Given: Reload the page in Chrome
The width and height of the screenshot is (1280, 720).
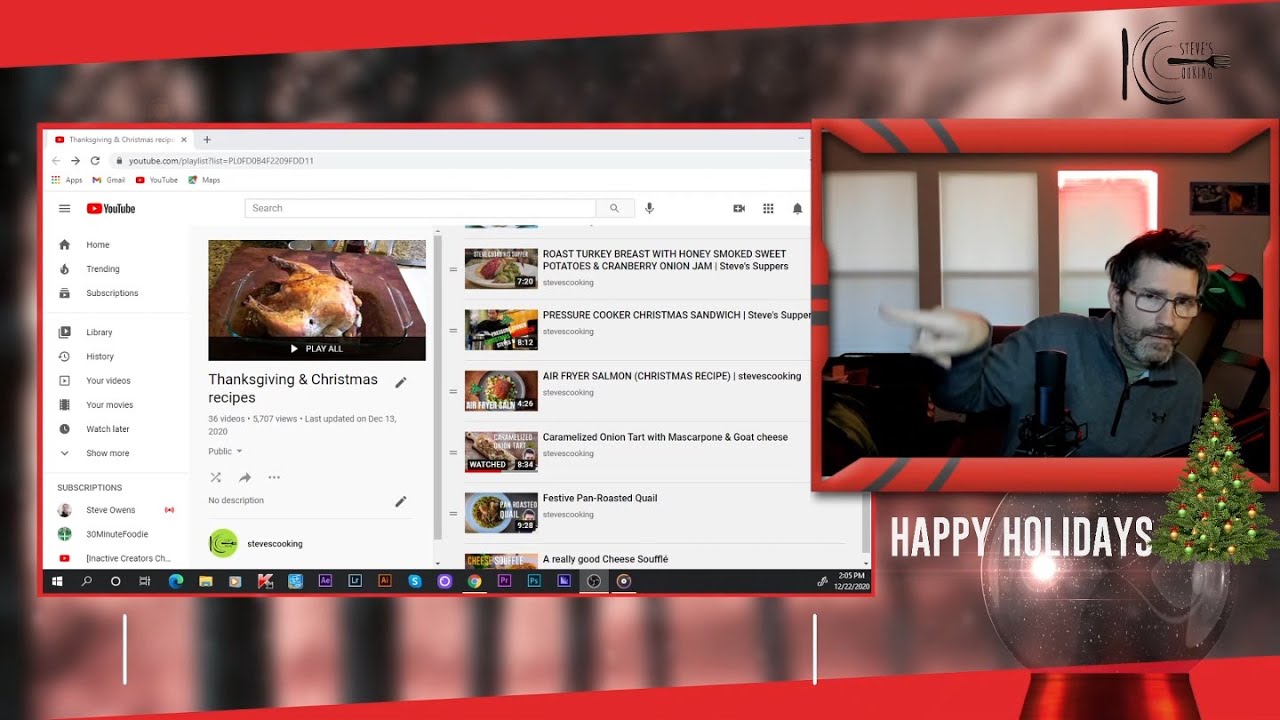Looking at the screenshot, I should tap(95, 160).
